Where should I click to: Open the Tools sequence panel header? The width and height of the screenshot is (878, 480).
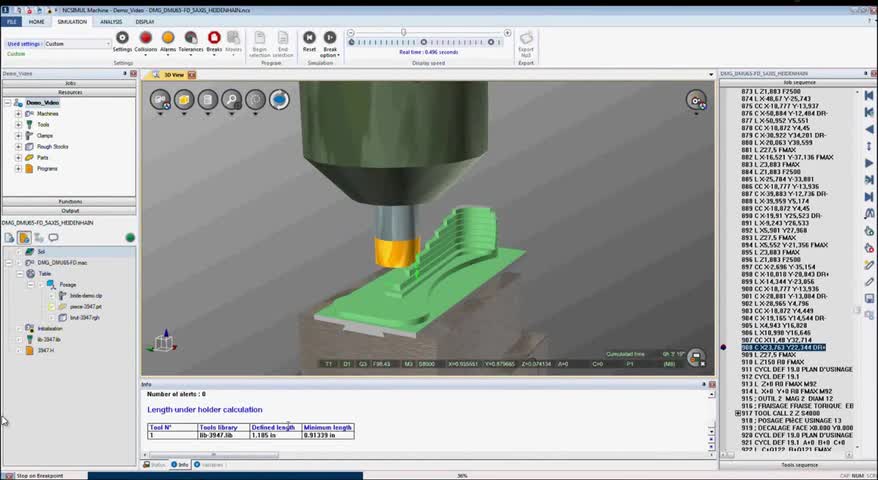[799, 465]
